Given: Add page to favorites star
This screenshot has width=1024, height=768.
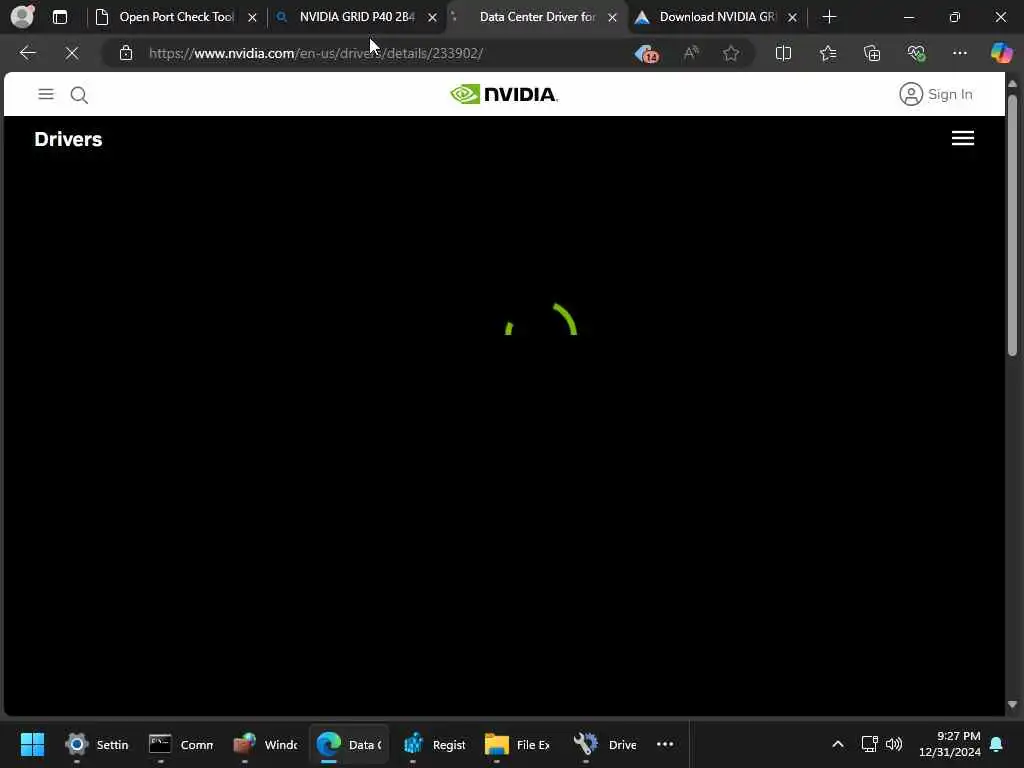Looking at the screenshot, I should 731,53.
